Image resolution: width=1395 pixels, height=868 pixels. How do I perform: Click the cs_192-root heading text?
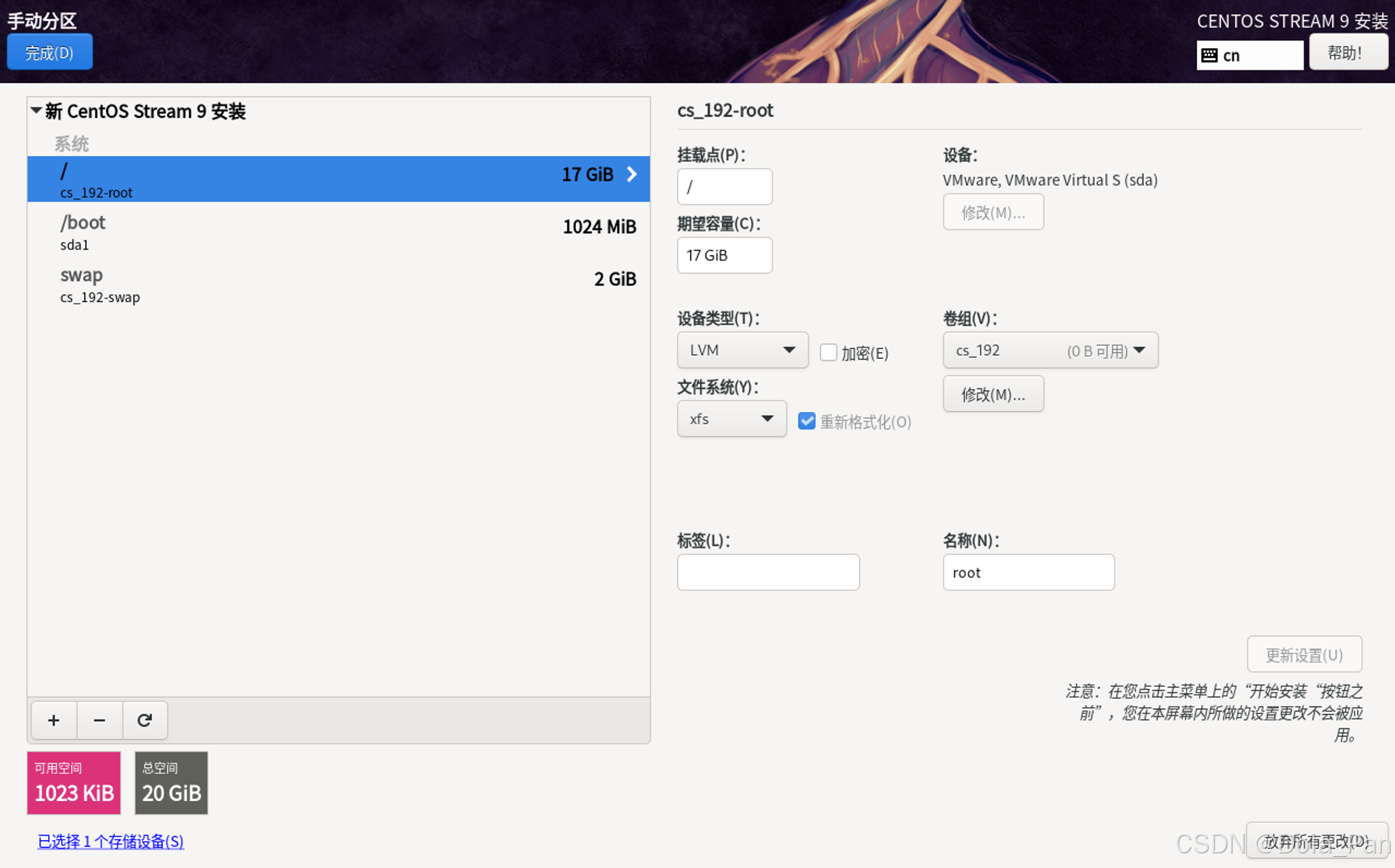pos(725,110)
